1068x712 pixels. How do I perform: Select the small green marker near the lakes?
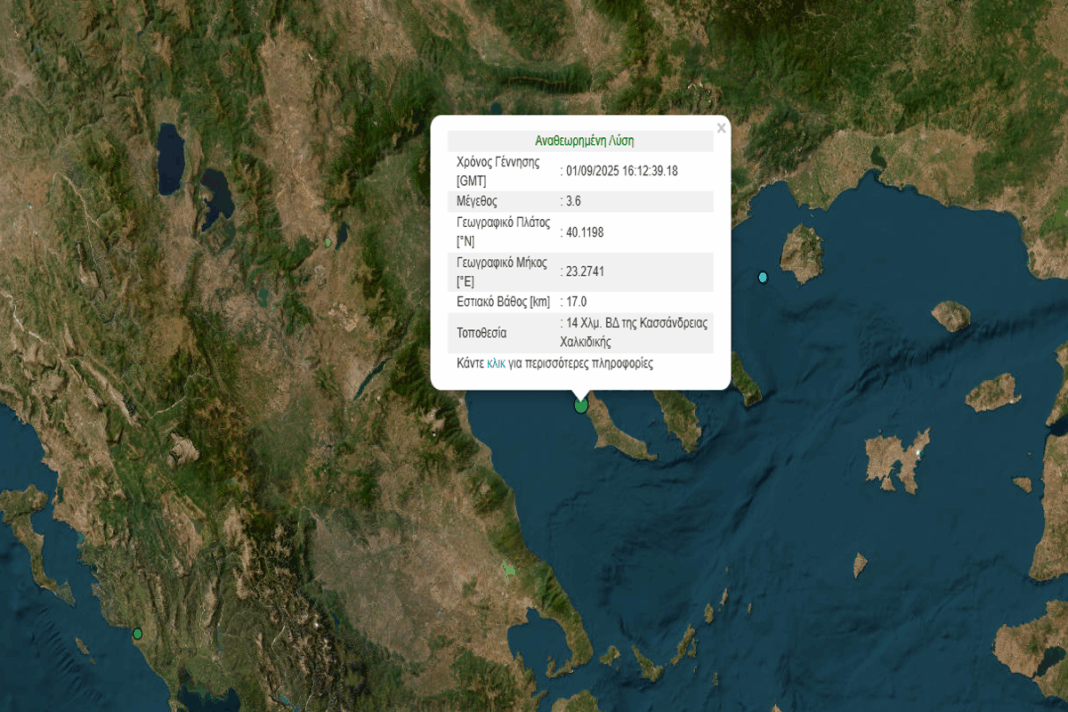tap(327, 242)
